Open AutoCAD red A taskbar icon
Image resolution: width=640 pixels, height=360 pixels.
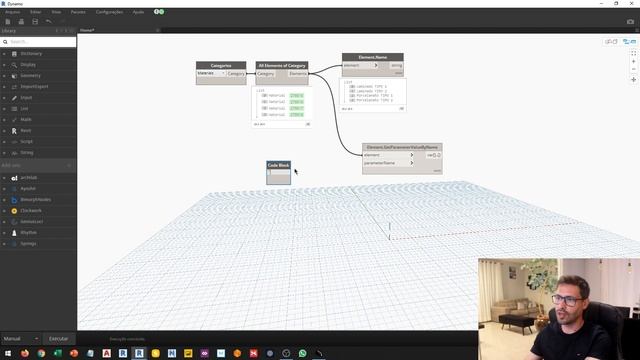point(107,353)
